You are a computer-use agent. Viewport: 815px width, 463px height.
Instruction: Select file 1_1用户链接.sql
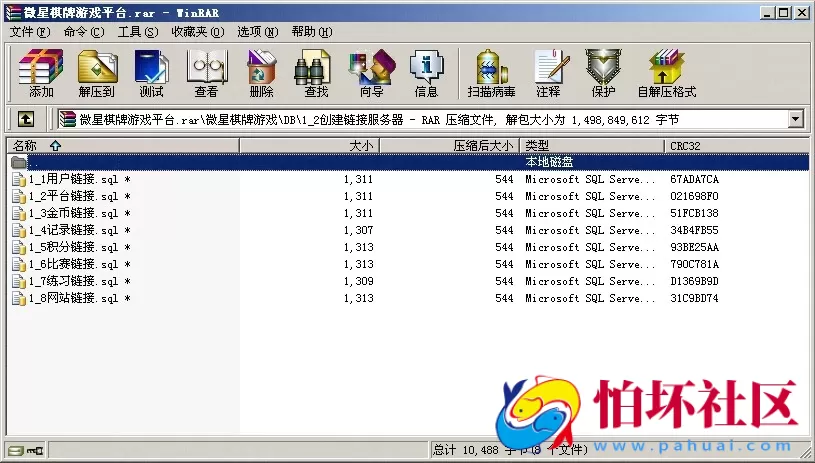pos(72,180)
